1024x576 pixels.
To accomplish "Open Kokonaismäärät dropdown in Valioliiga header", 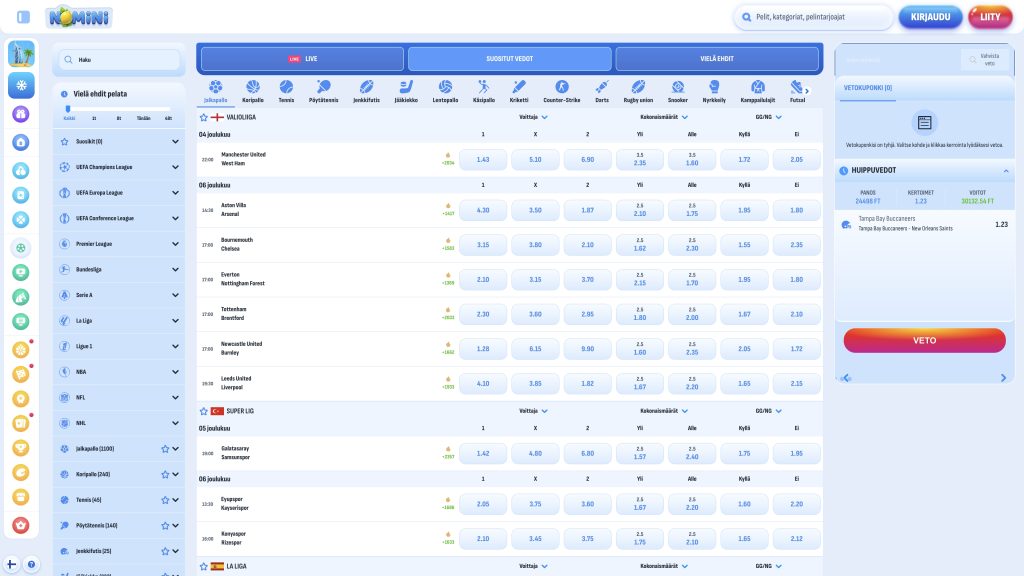I will click(664, 118).
